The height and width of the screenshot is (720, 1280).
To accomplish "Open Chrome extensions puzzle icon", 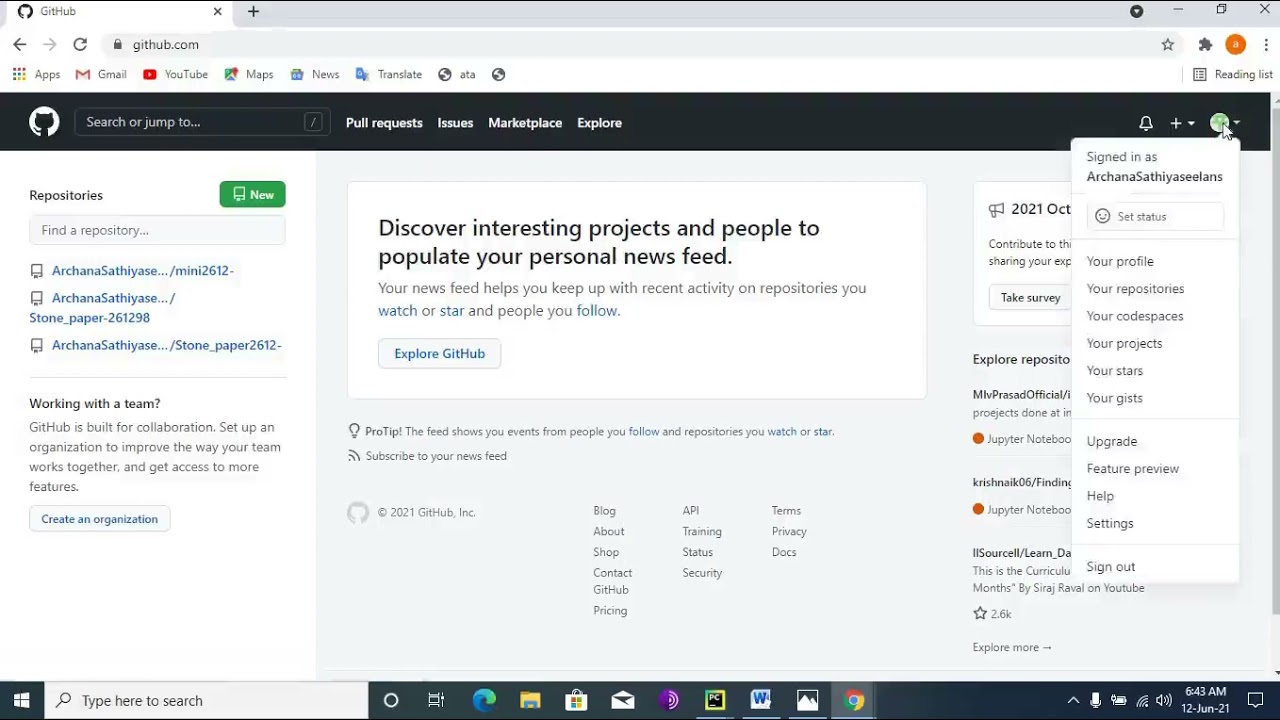I will pyautogui.click(x=1205, y=44).
